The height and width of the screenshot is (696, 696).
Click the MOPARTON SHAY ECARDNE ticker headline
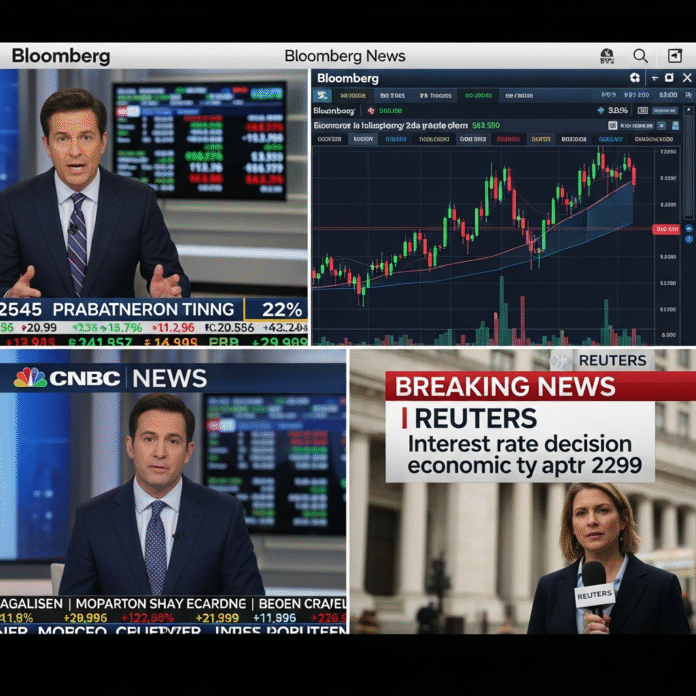point(161,604)
